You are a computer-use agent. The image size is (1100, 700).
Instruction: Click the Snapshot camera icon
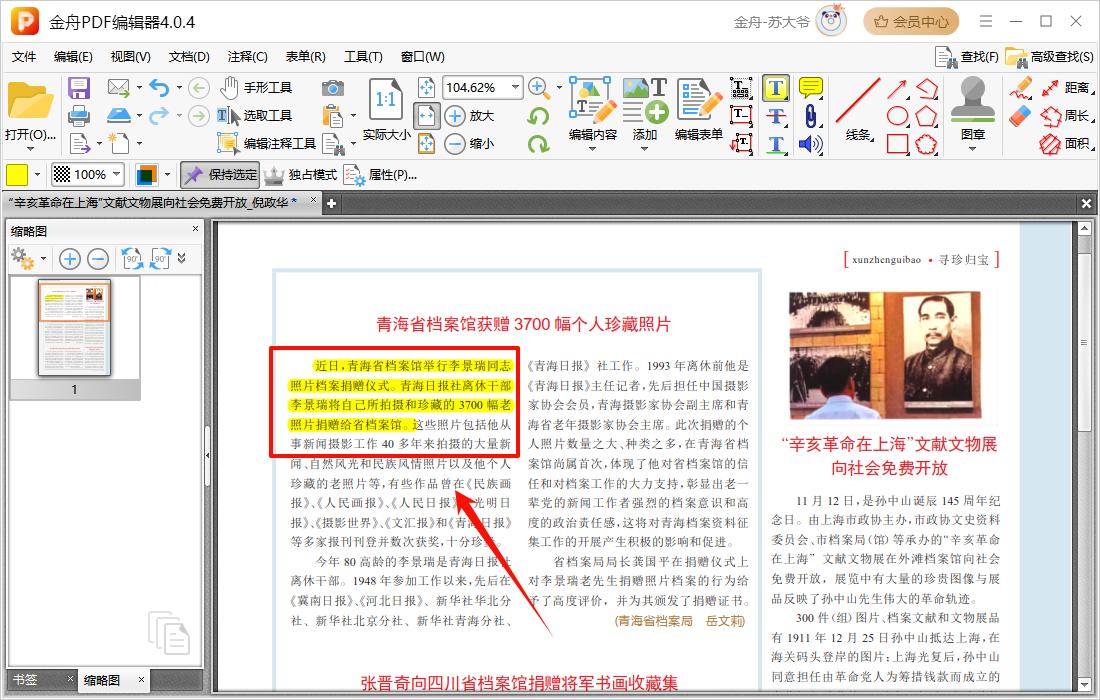333,88
